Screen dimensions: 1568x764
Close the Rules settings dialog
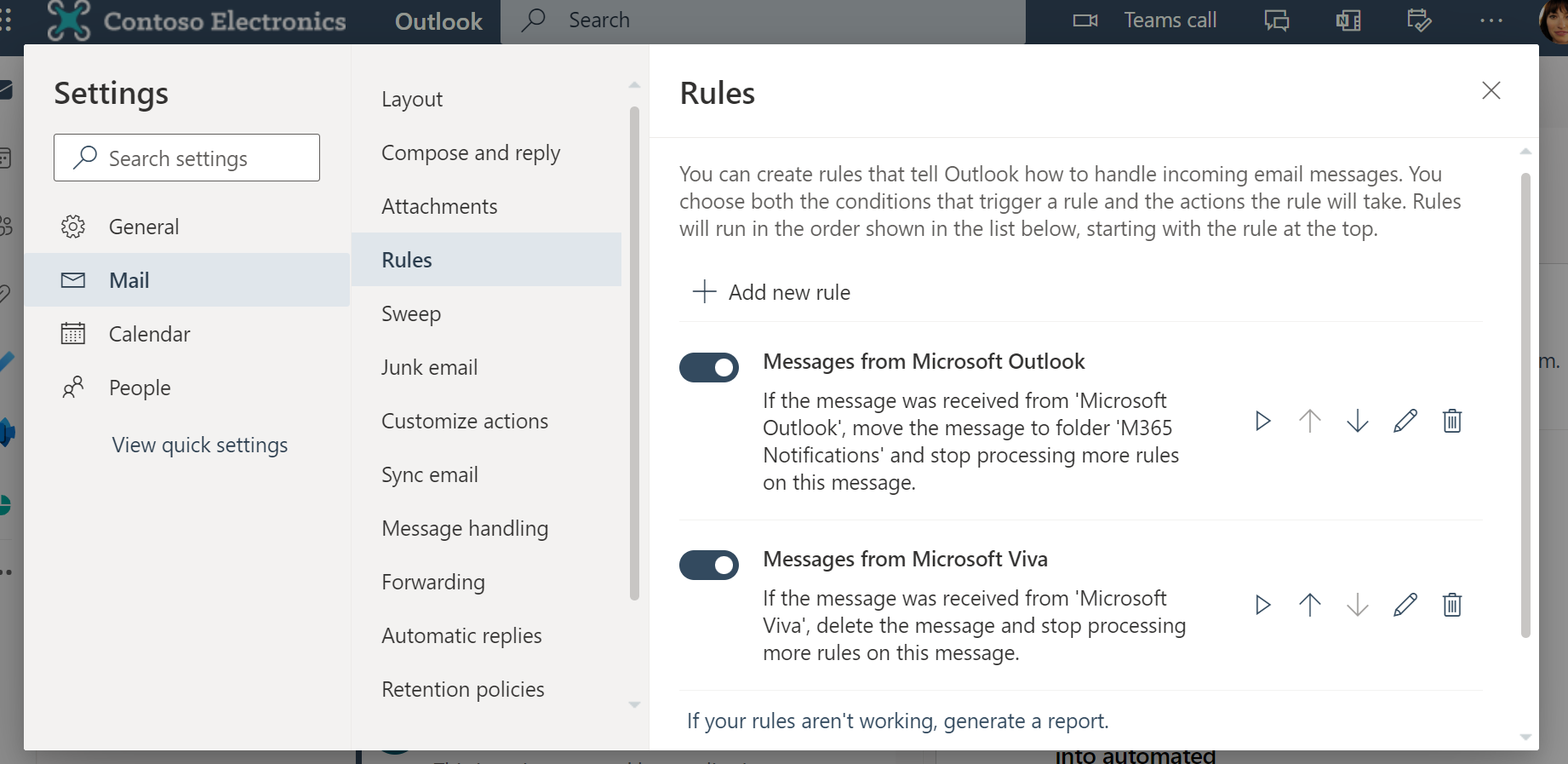pyautogui.click(x=1491, y=90)
